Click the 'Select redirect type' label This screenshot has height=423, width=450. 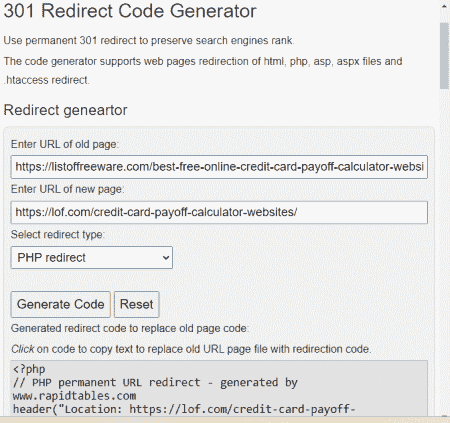click(58, 235)
